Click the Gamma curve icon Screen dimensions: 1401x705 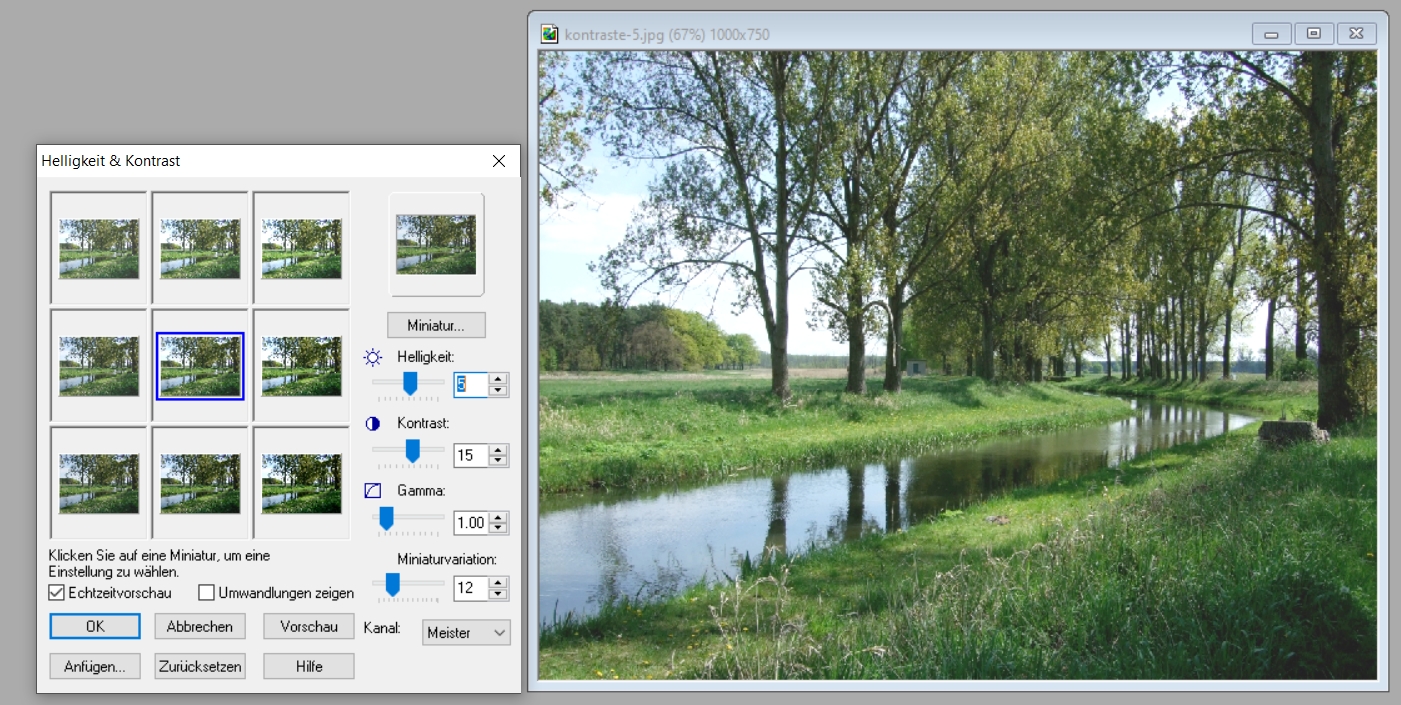click(372, 491)
